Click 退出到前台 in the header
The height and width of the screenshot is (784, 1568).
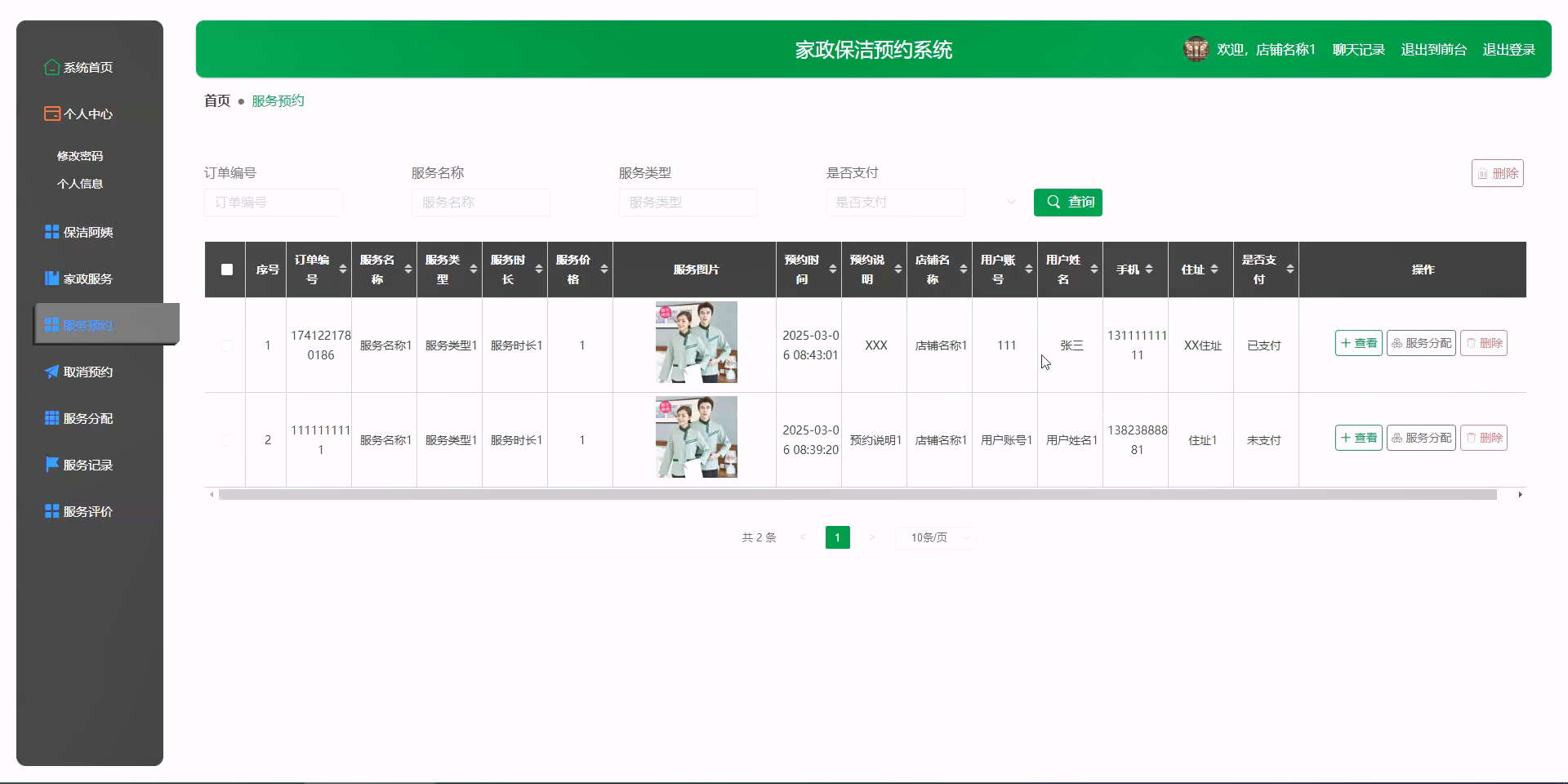click(x=1434, y=50)
